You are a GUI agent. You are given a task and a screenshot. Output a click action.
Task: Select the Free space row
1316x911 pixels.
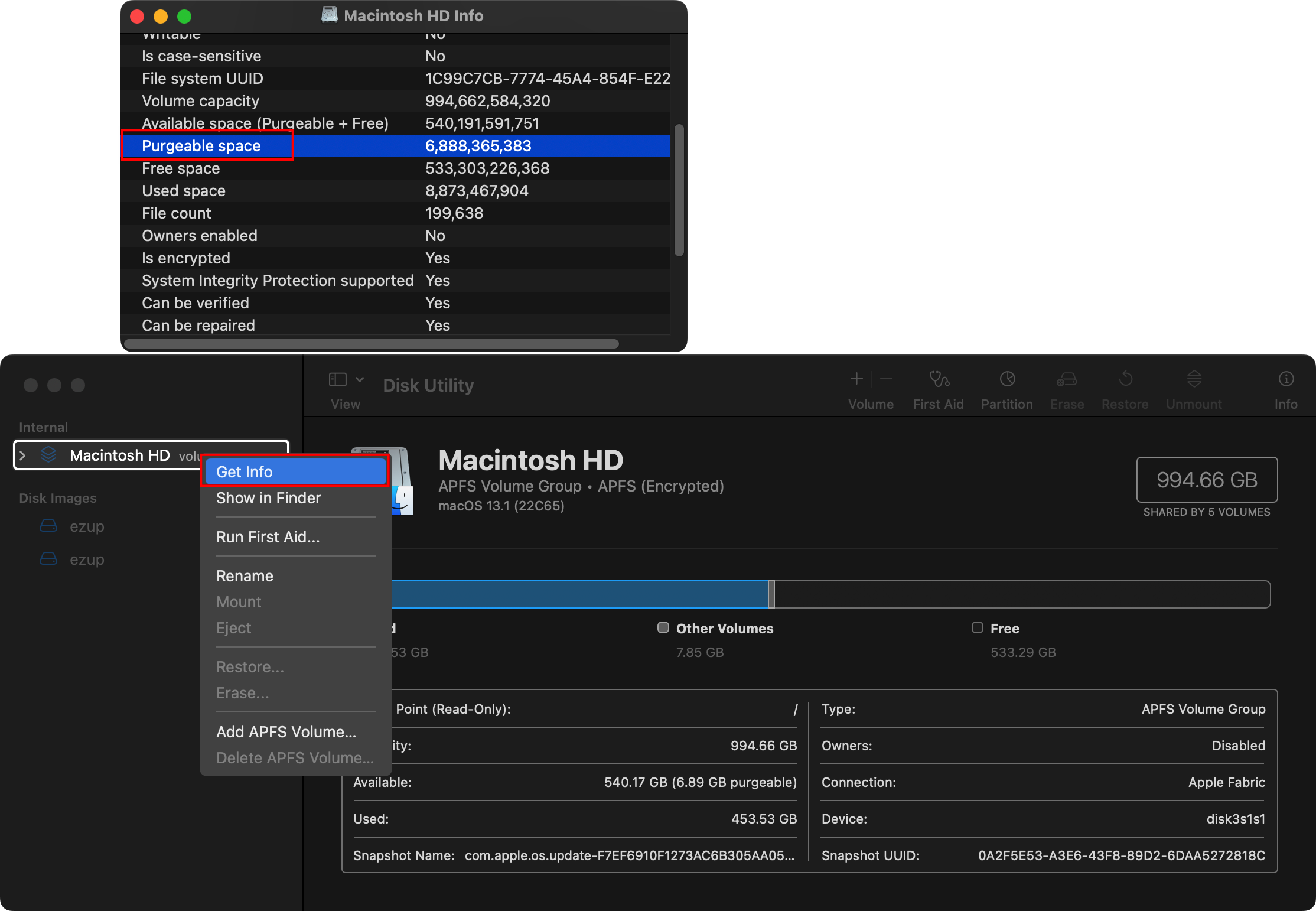[395, 168]
